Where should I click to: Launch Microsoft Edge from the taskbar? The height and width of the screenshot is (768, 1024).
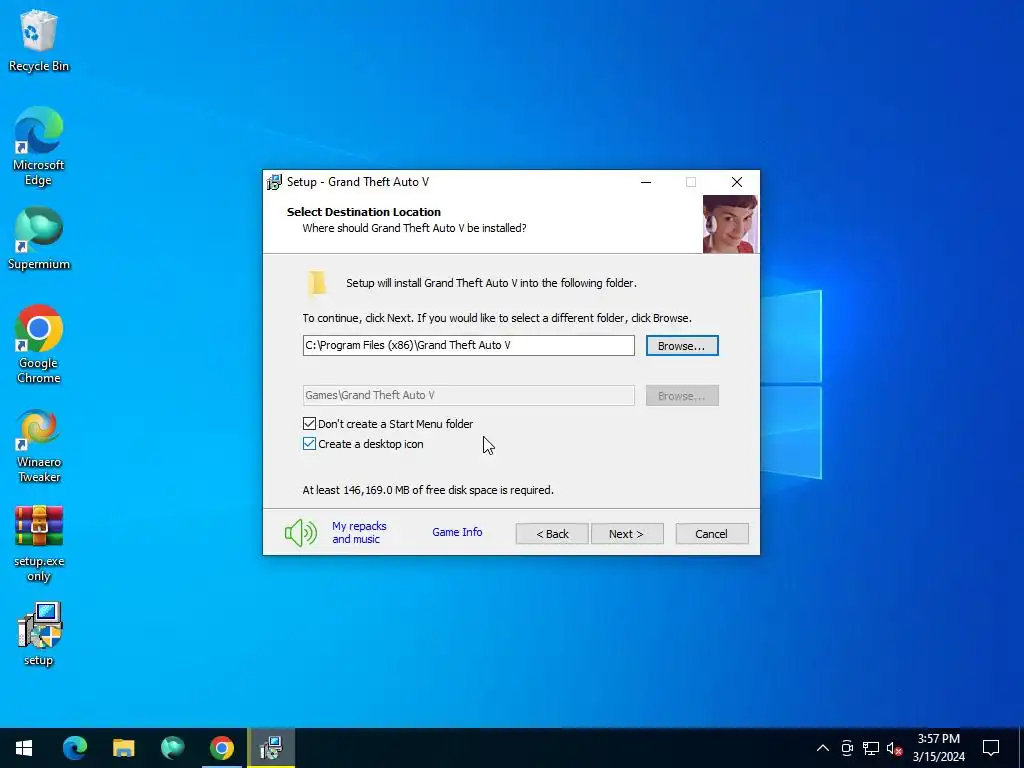click(74, 748)
